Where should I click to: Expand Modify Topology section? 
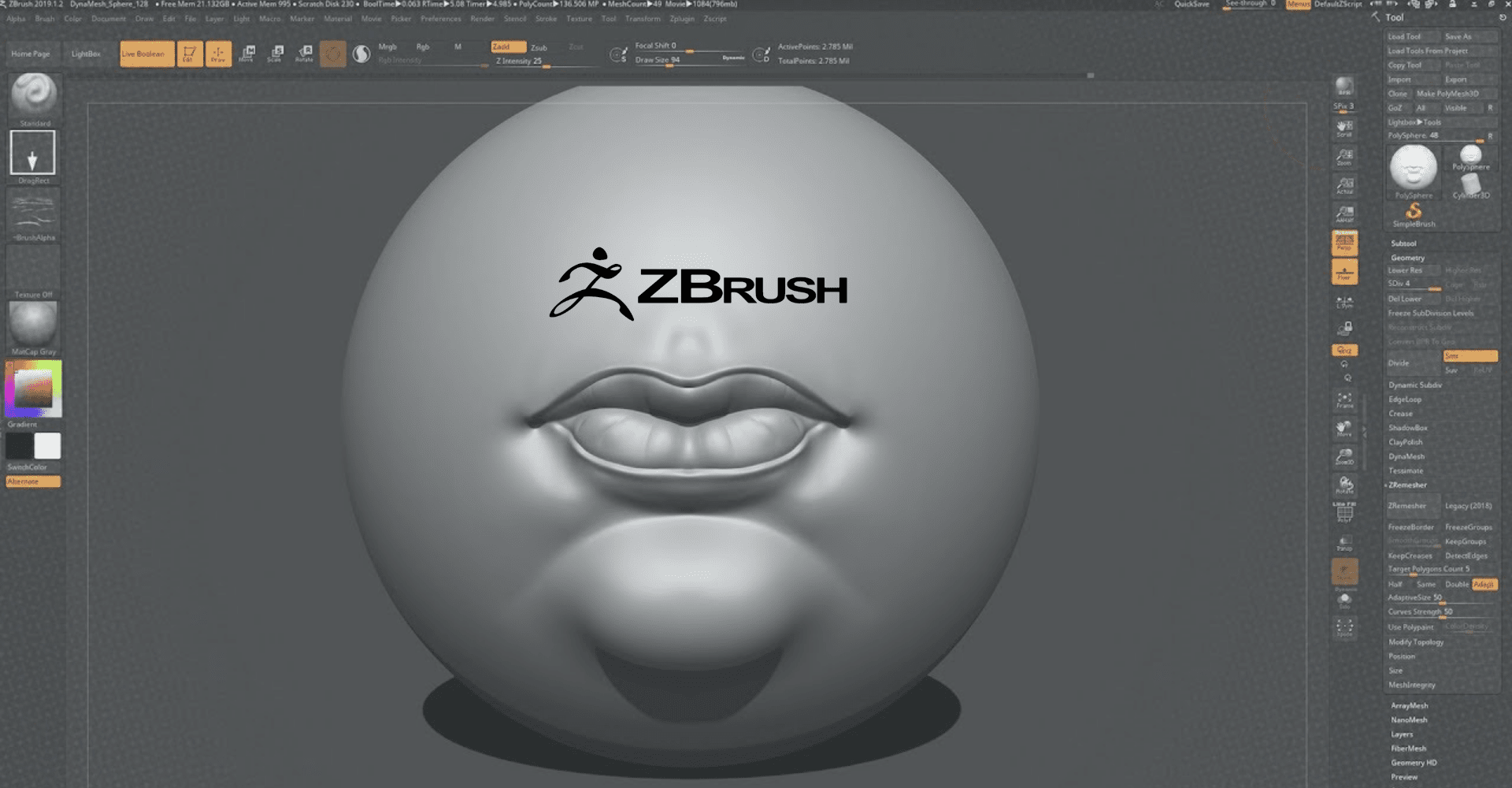1416,642
